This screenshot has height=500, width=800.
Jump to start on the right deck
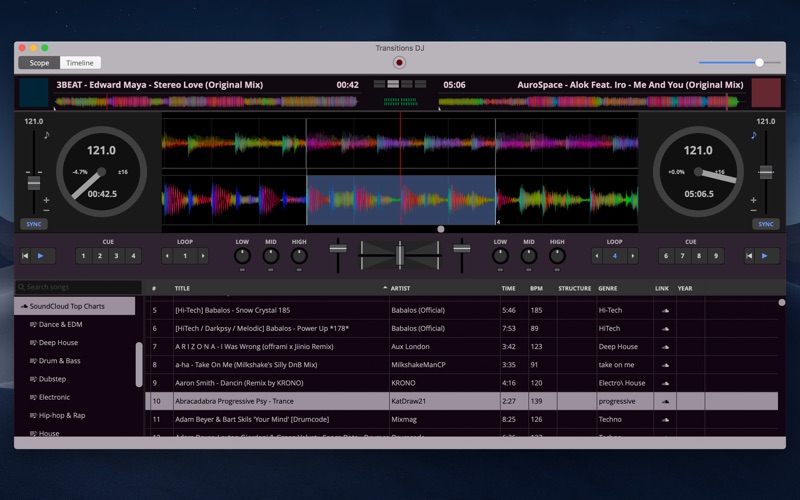[x=749, y=256]
